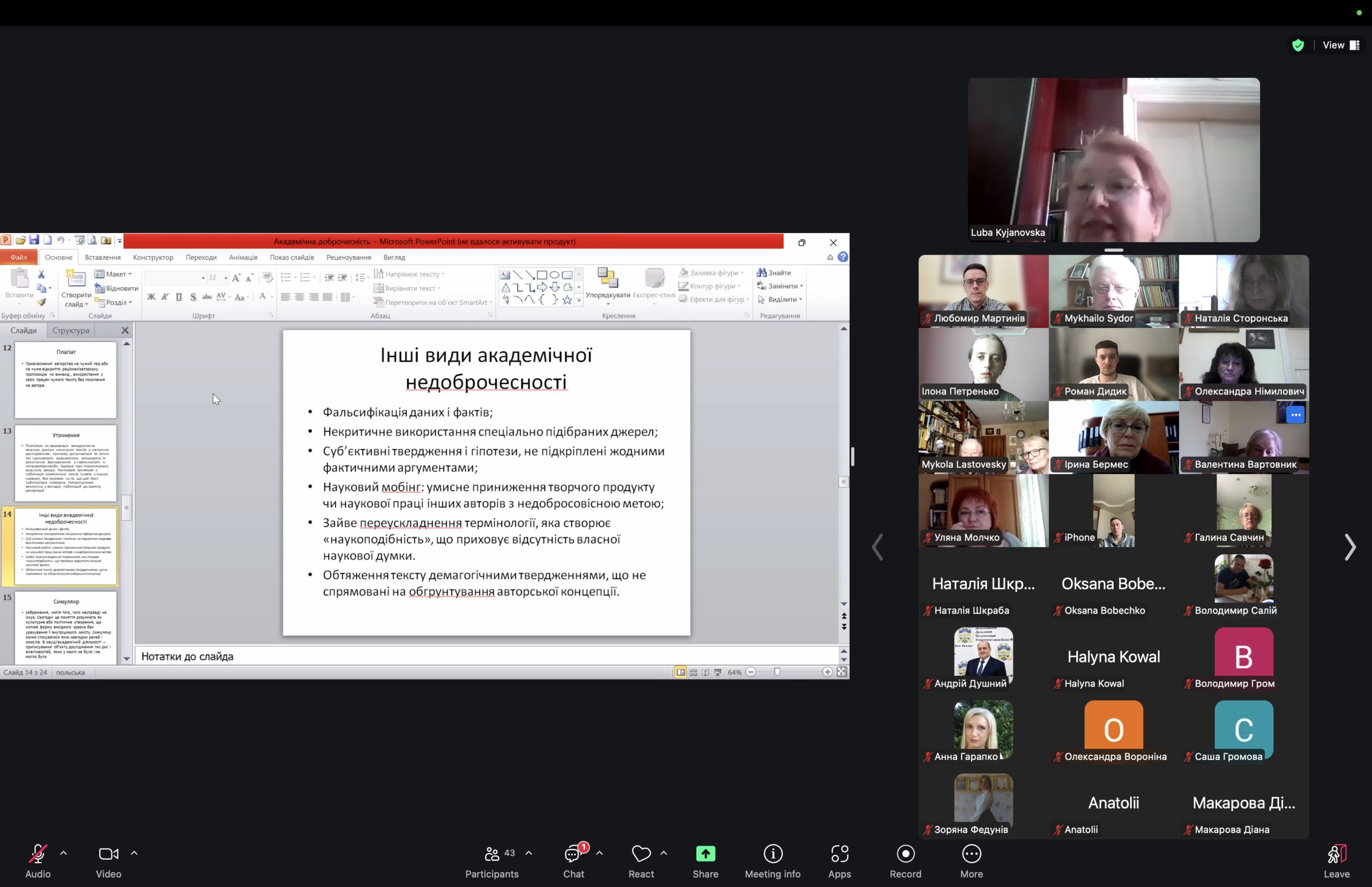Expand audio options arrow next to Audio
The height and width of the screenshot is (887, 1372).
click(x=64, y=854)
